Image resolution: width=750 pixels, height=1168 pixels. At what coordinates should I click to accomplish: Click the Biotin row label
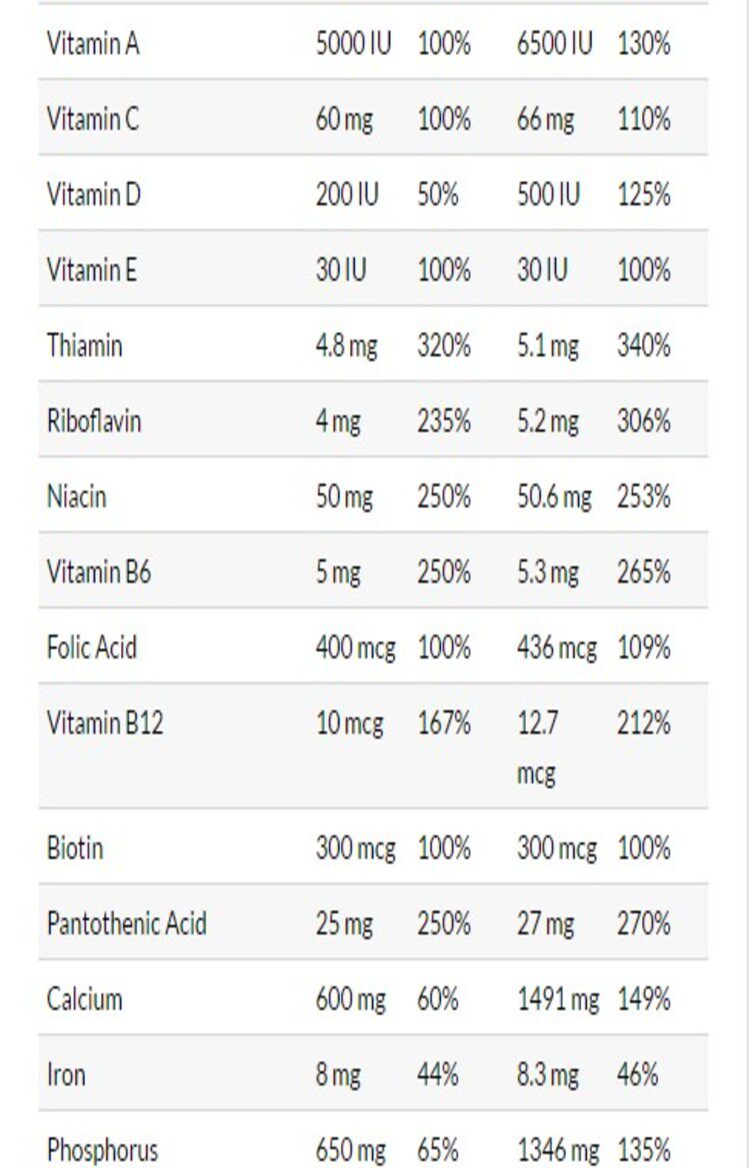(75, 849)
